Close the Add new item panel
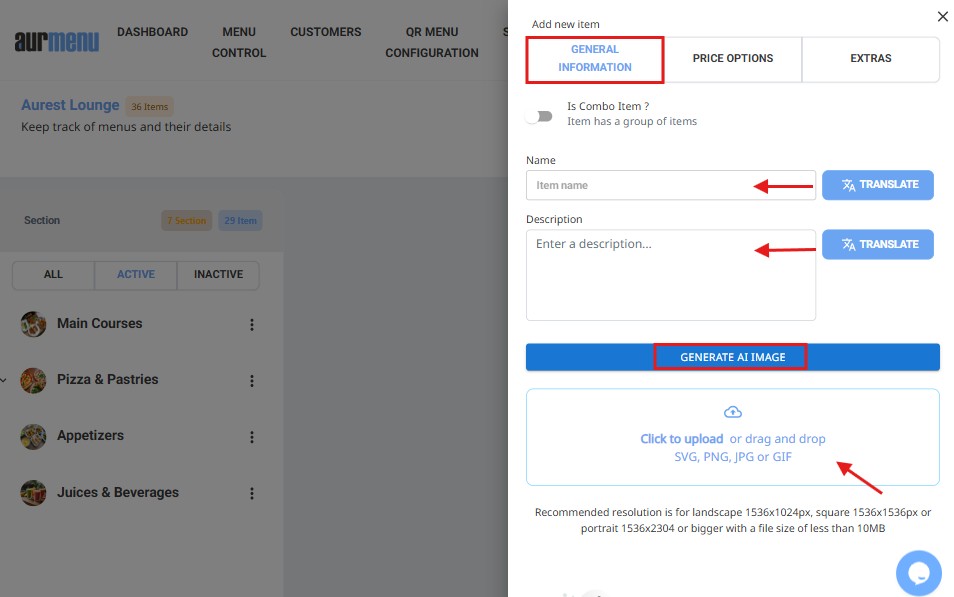 click(x=942, y=17)
